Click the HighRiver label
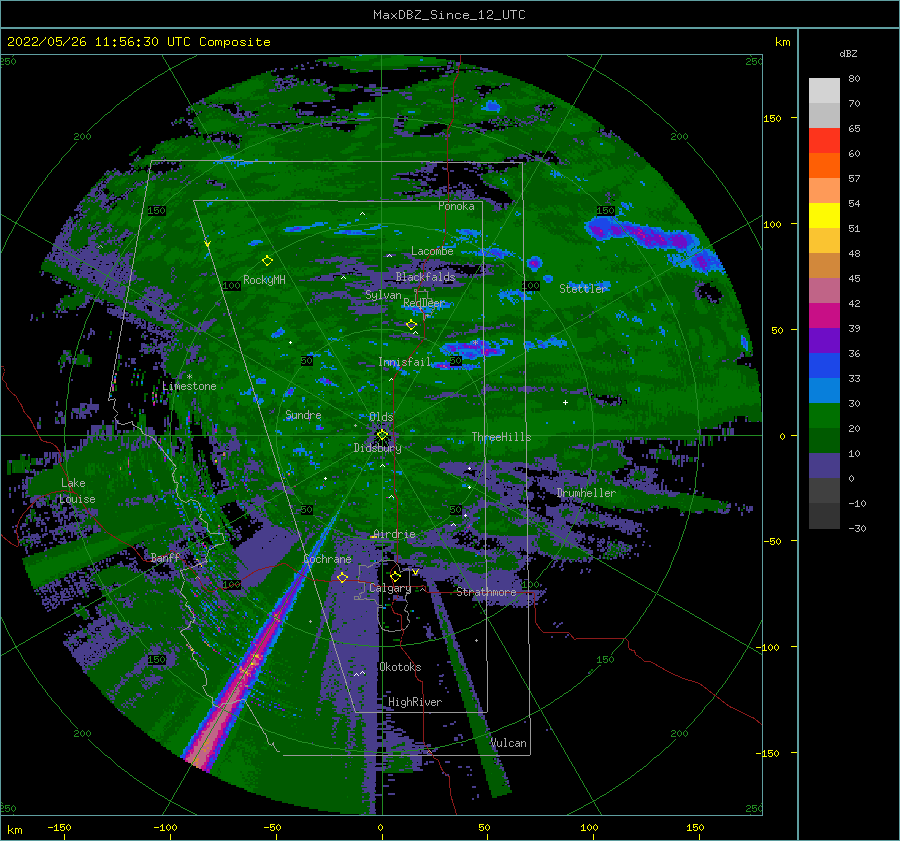This screenshot has width=900, height=841. tap(415, 702)
